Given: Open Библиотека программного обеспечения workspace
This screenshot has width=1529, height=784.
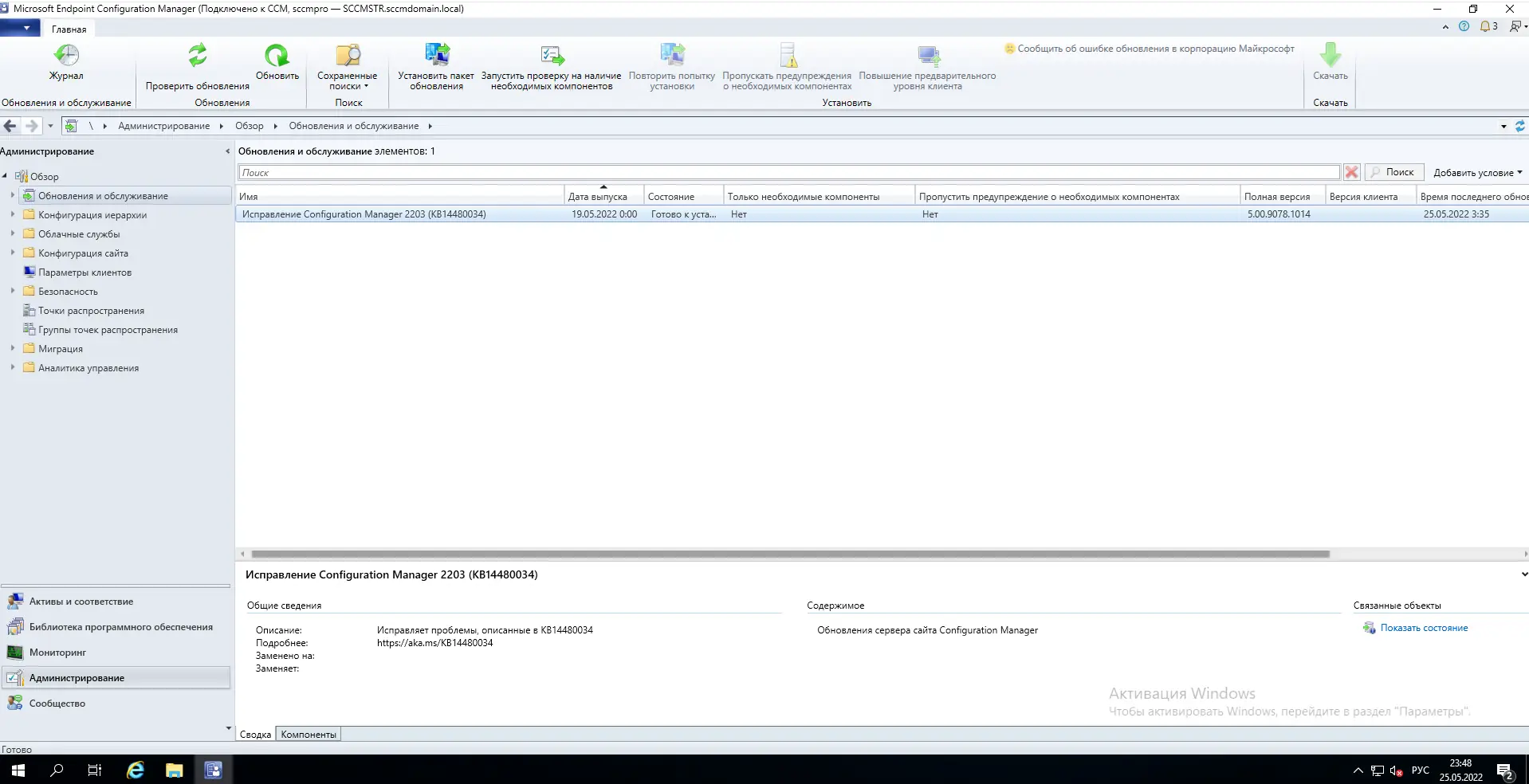Looking at the screenshot, I should (116, 627).
